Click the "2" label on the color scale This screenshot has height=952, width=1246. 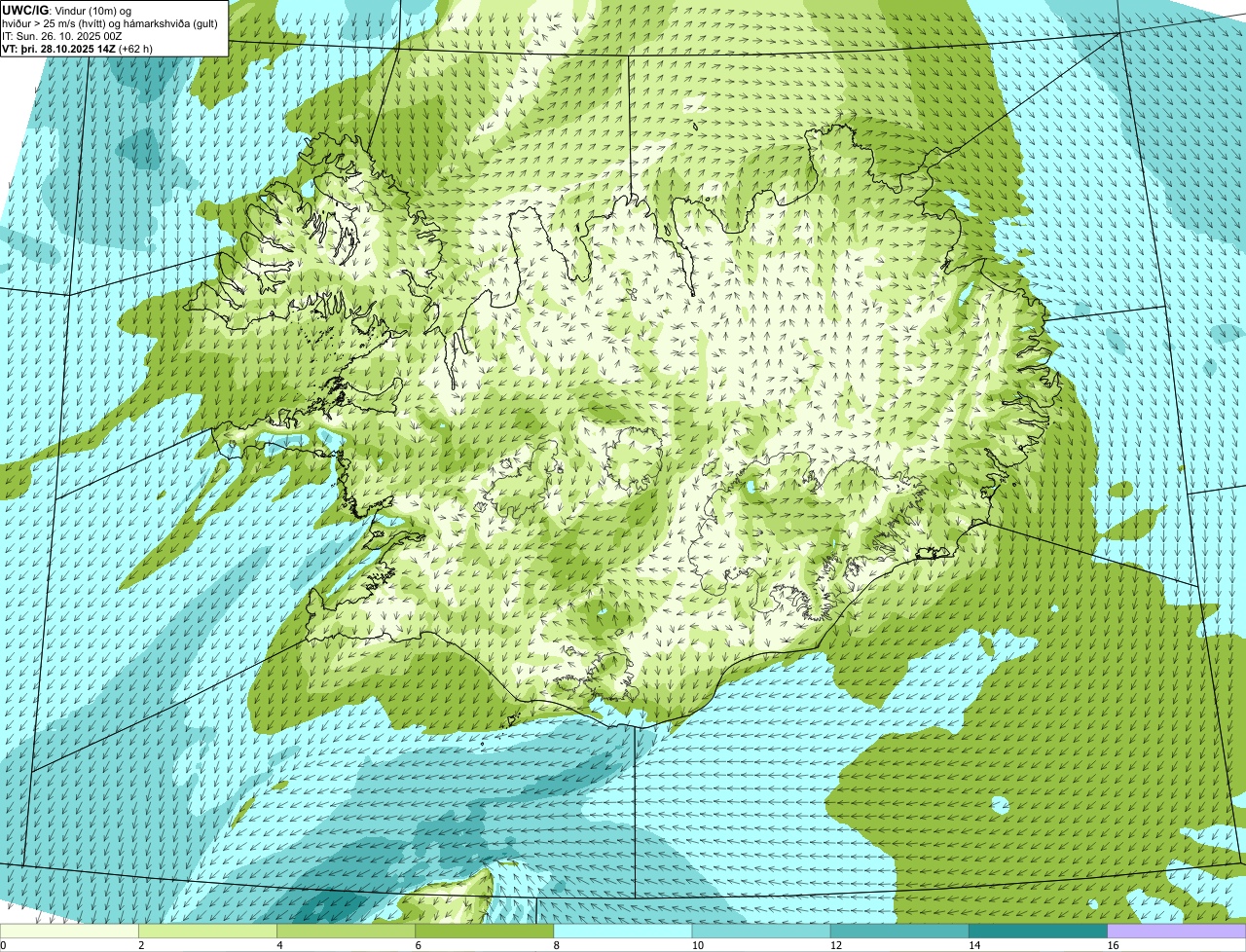[141, 945]
